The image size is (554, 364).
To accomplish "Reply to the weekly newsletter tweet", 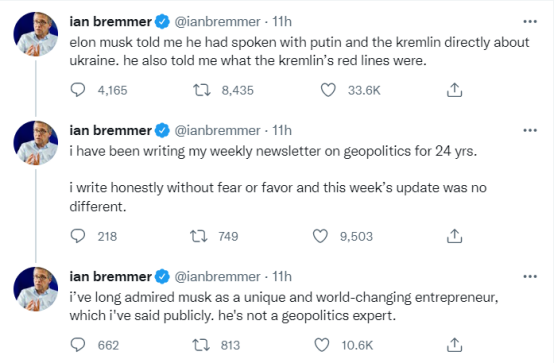I will (78, 236).
